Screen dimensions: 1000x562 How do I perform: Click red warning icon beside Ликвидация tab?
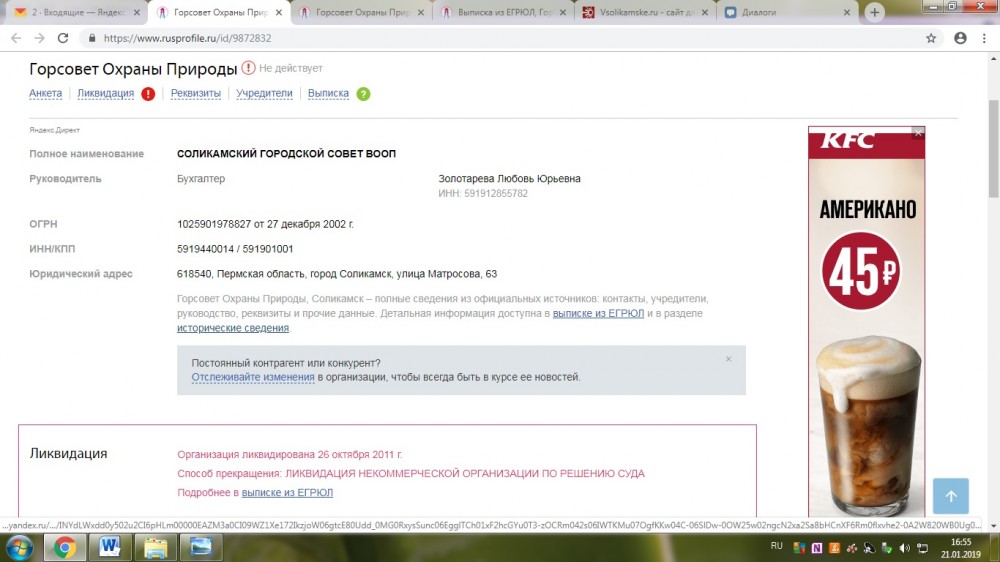(148, 94)
